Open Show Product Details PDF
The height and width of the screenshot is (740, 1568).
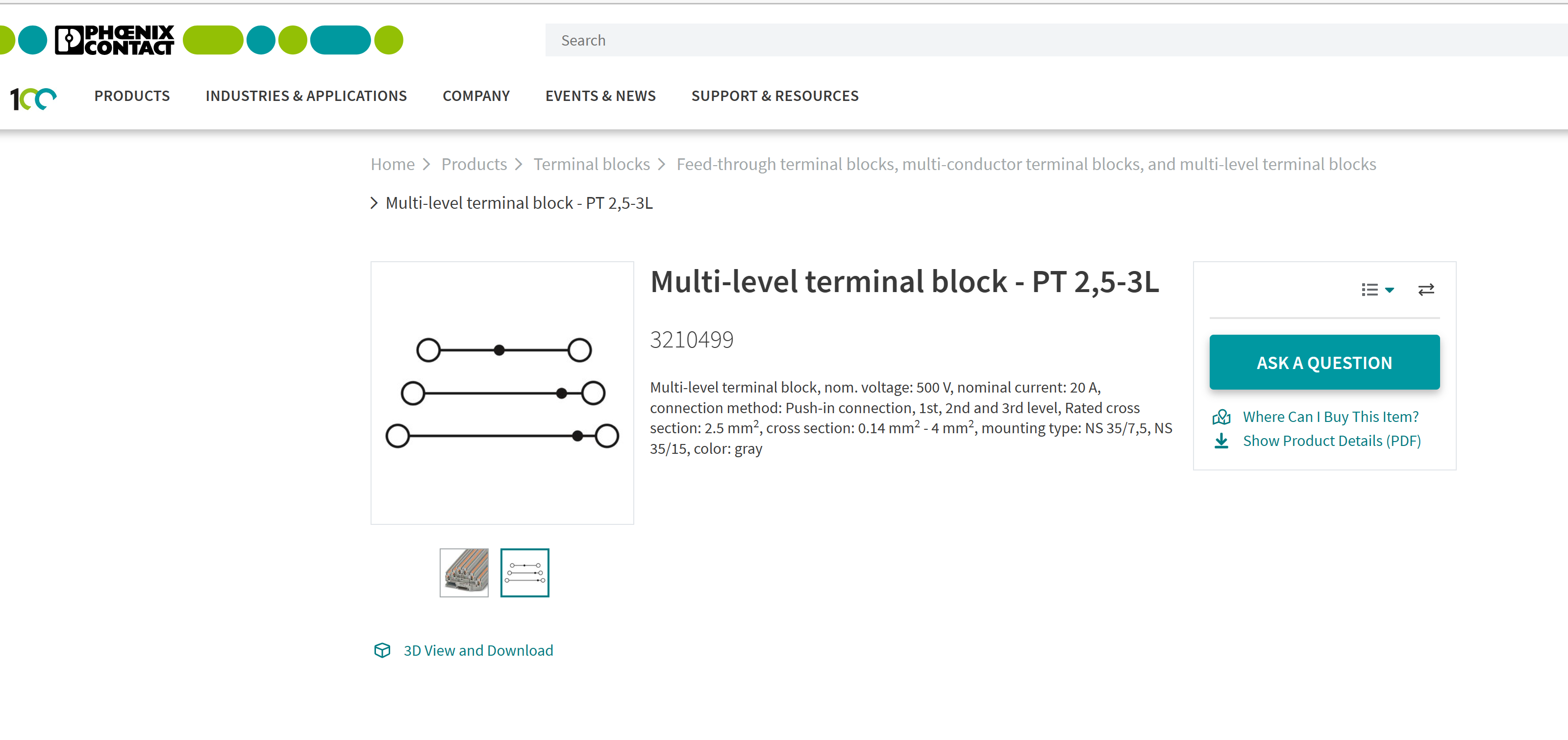coord(1332,441)
